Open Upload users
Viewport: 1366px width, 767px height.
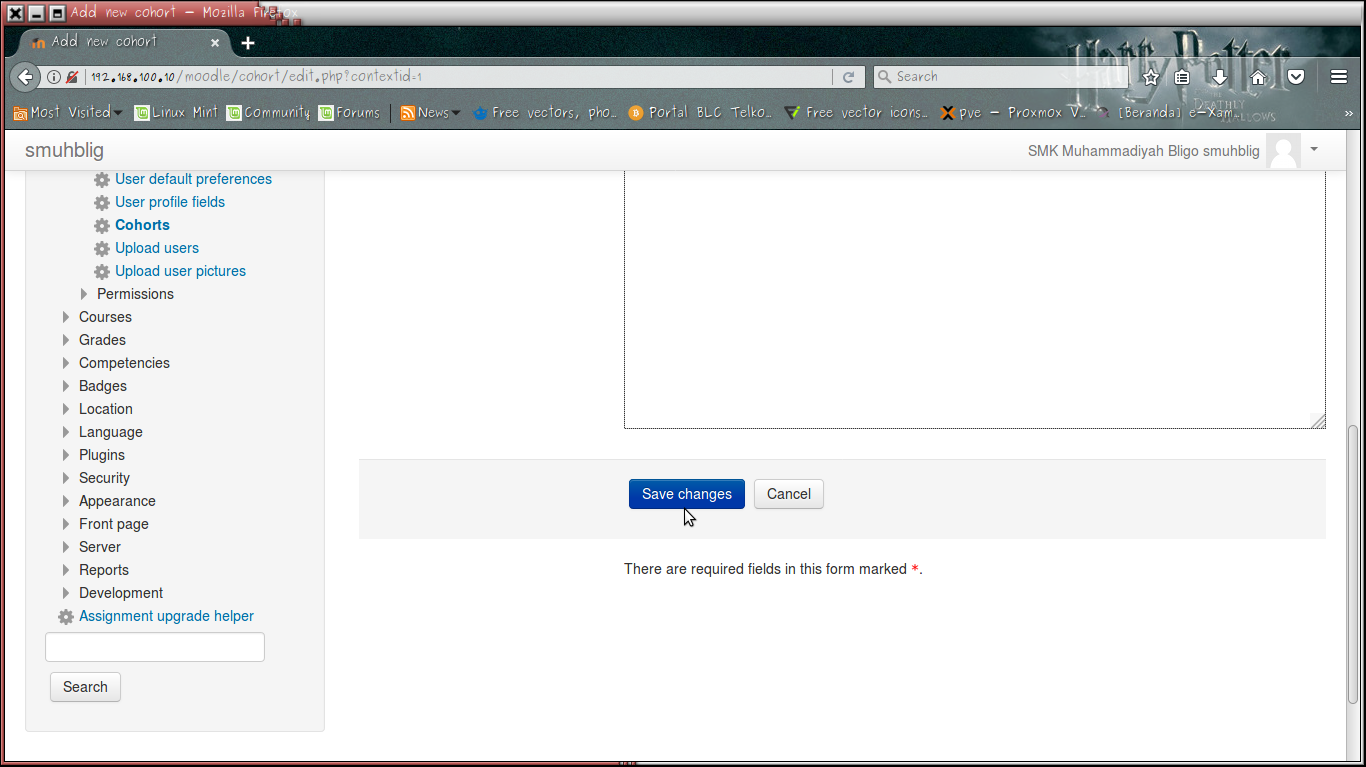(157, 248)
